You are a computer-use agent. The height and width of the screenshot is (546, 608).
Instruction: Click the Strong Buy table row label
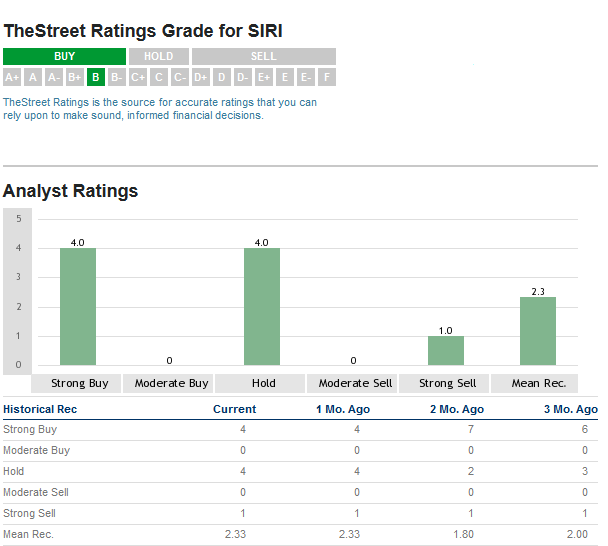30,430
